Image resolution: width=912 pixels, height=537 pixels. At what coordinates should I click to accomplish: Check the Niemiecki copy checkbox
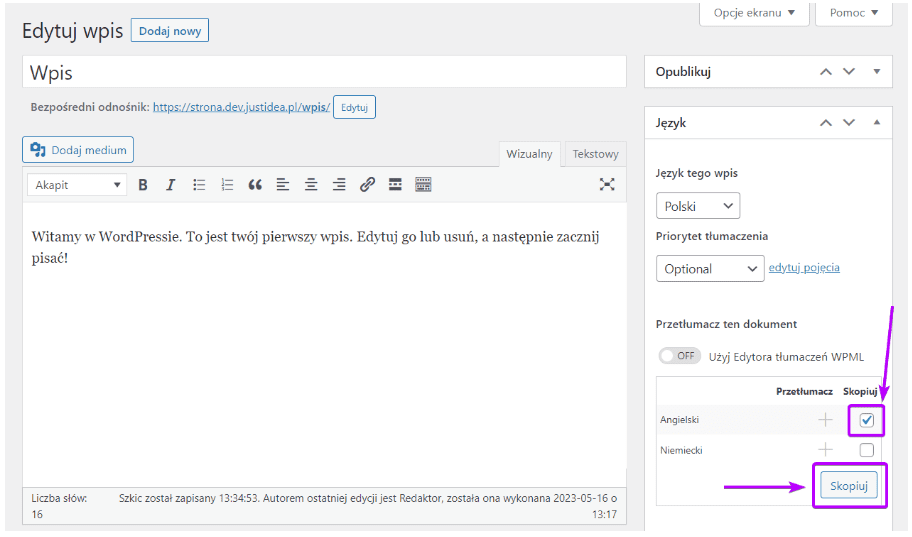coord(867,450)
